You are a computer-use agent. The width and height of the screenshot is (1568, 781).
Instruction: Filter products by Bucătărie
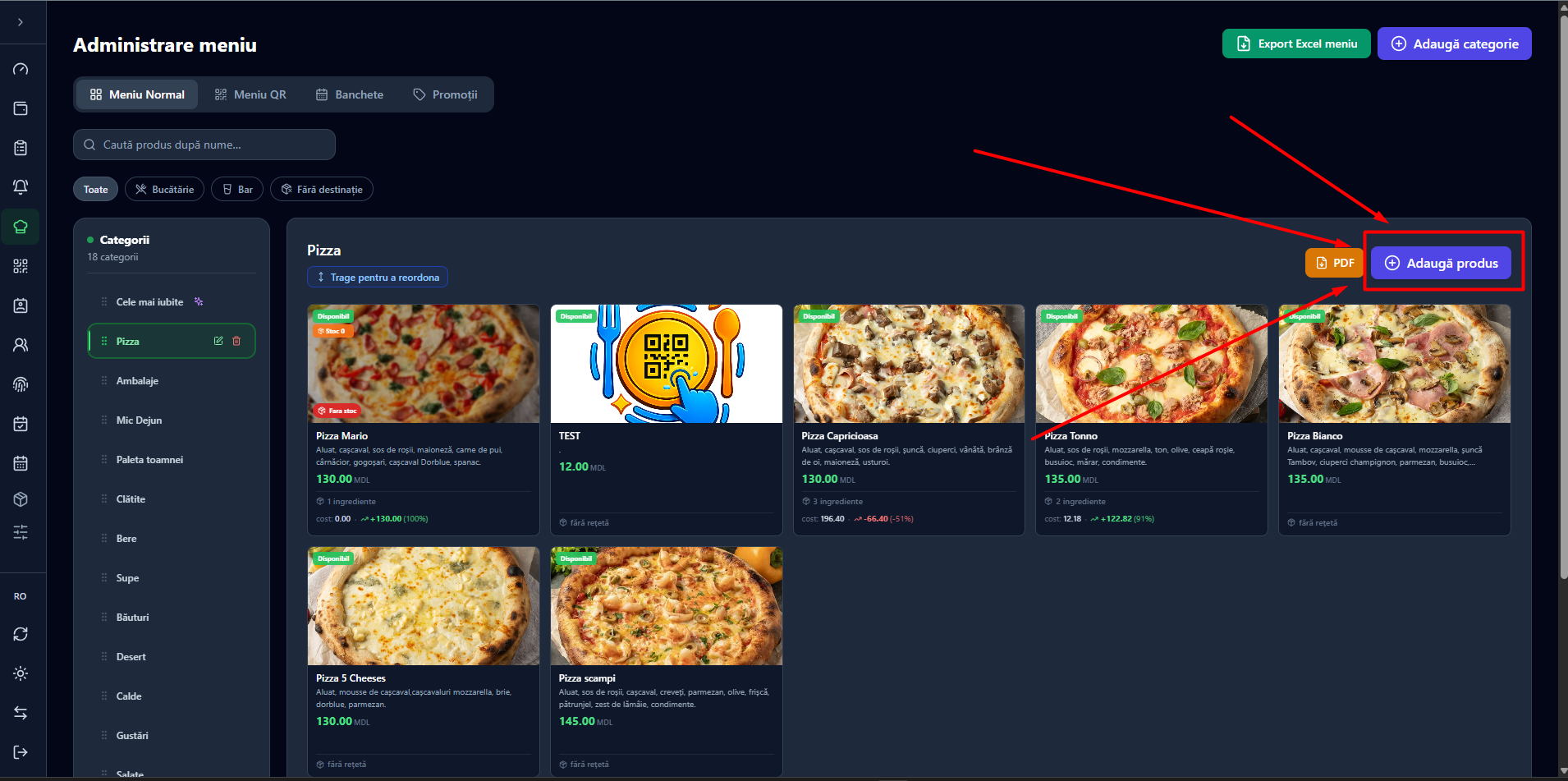pos(164,189)
